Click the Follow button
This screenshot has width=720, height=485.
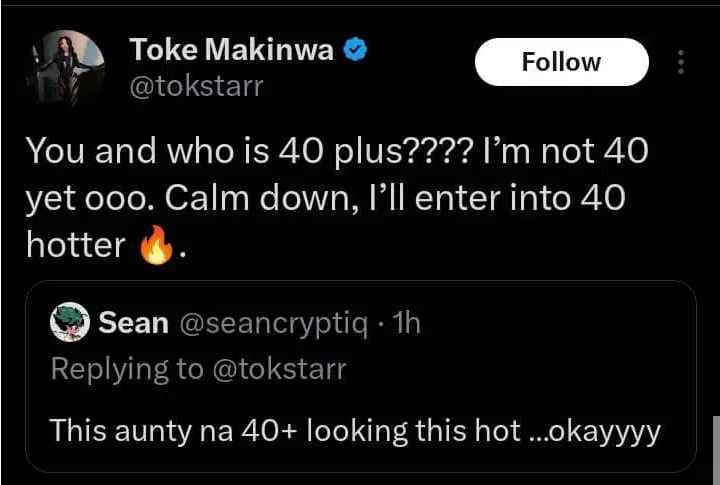click(x=562, y=62)
